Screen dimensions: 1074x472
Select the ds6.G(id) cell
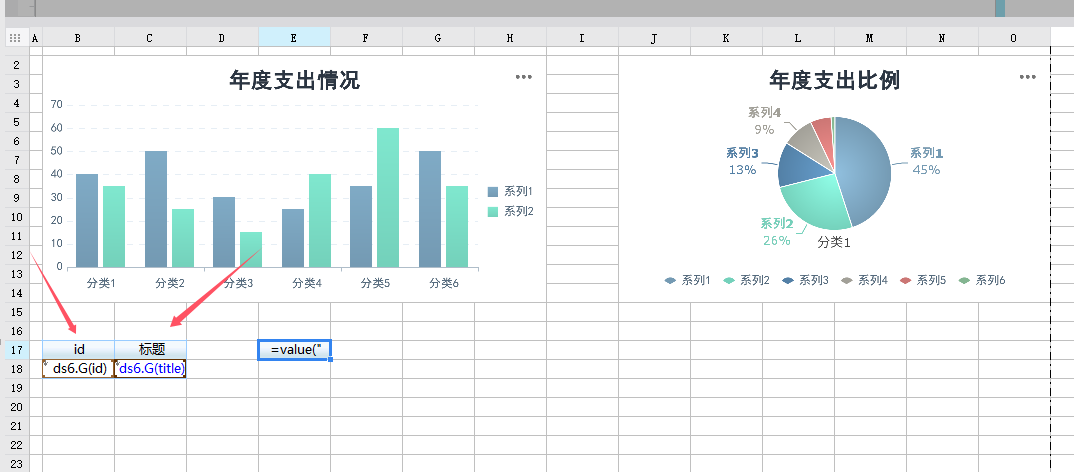pyautogui.click(x=79, y=369)
